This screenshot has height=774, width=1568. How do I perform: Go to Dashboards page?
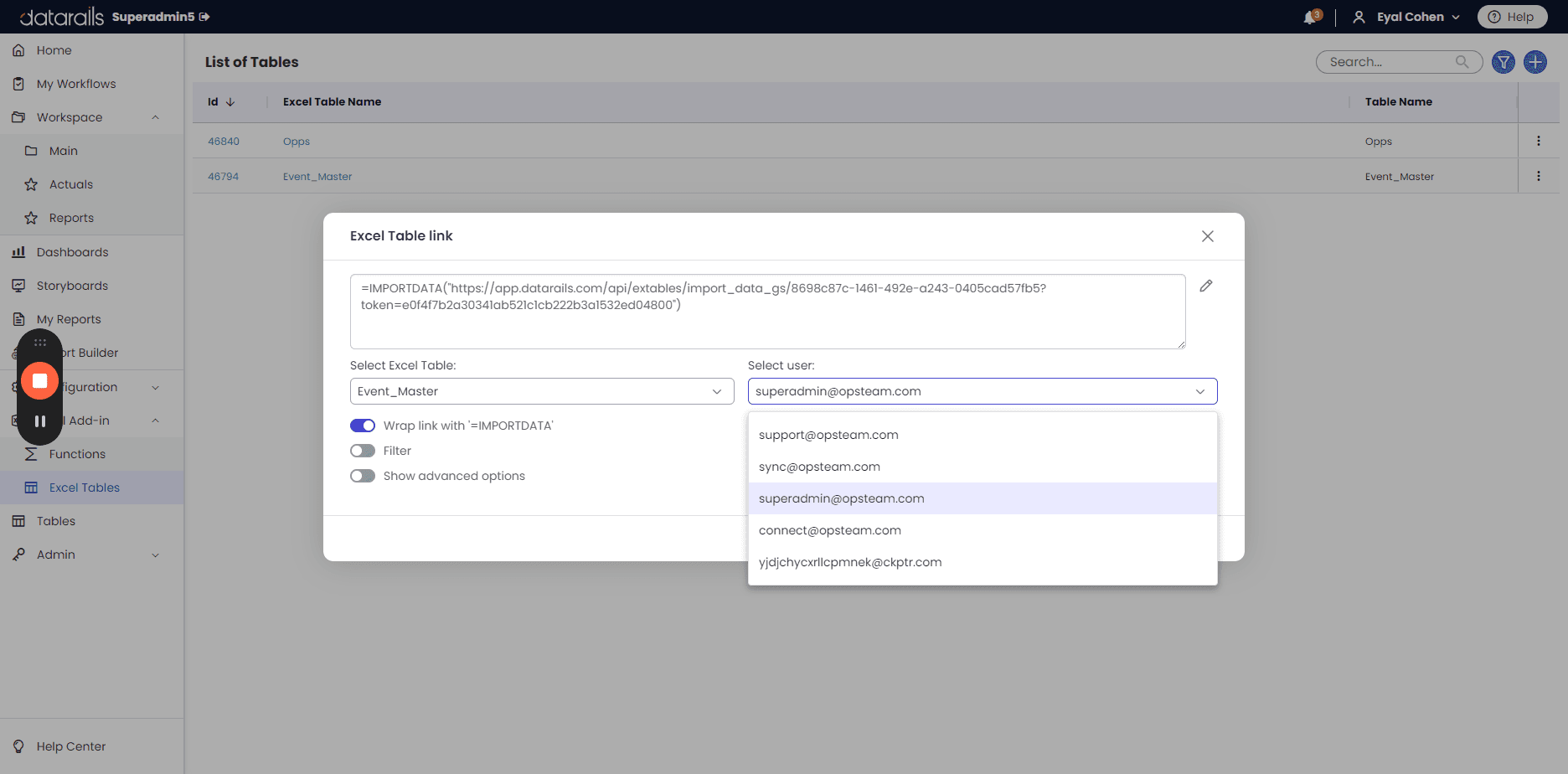pyautogui.click(x=91, y=252)
